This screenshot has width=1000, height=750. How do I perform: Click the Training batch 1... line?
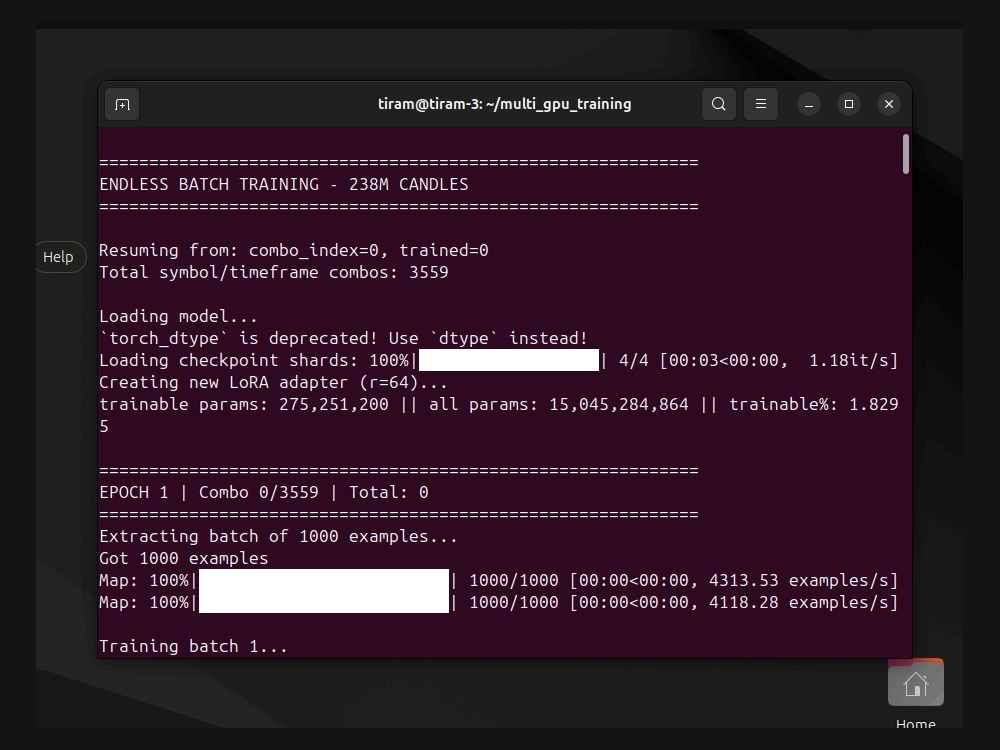(193, 646)
